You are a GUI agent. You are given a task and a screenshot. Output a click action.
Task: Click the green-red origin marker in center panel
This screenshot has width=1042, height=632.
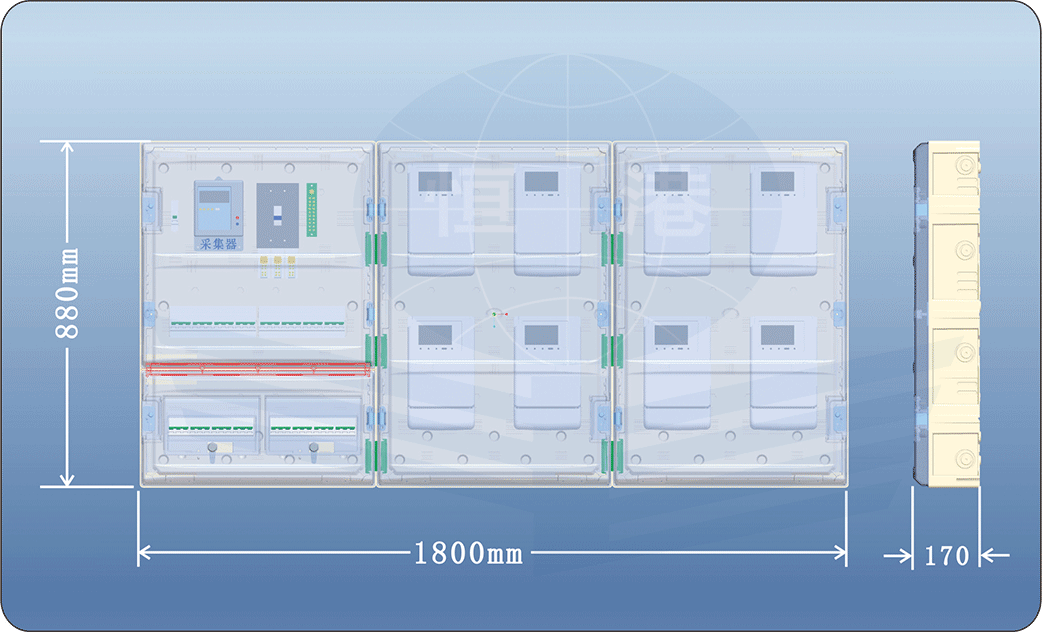tap(494, 316)
